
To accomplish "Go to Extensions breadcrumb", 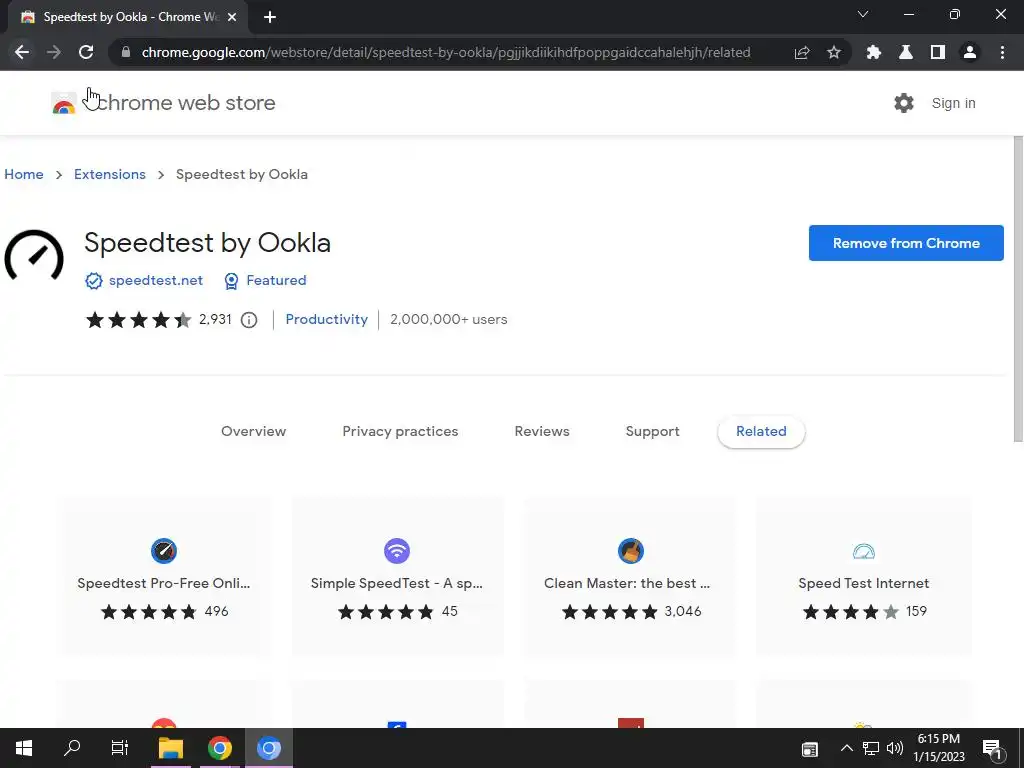I will point(110,174).
